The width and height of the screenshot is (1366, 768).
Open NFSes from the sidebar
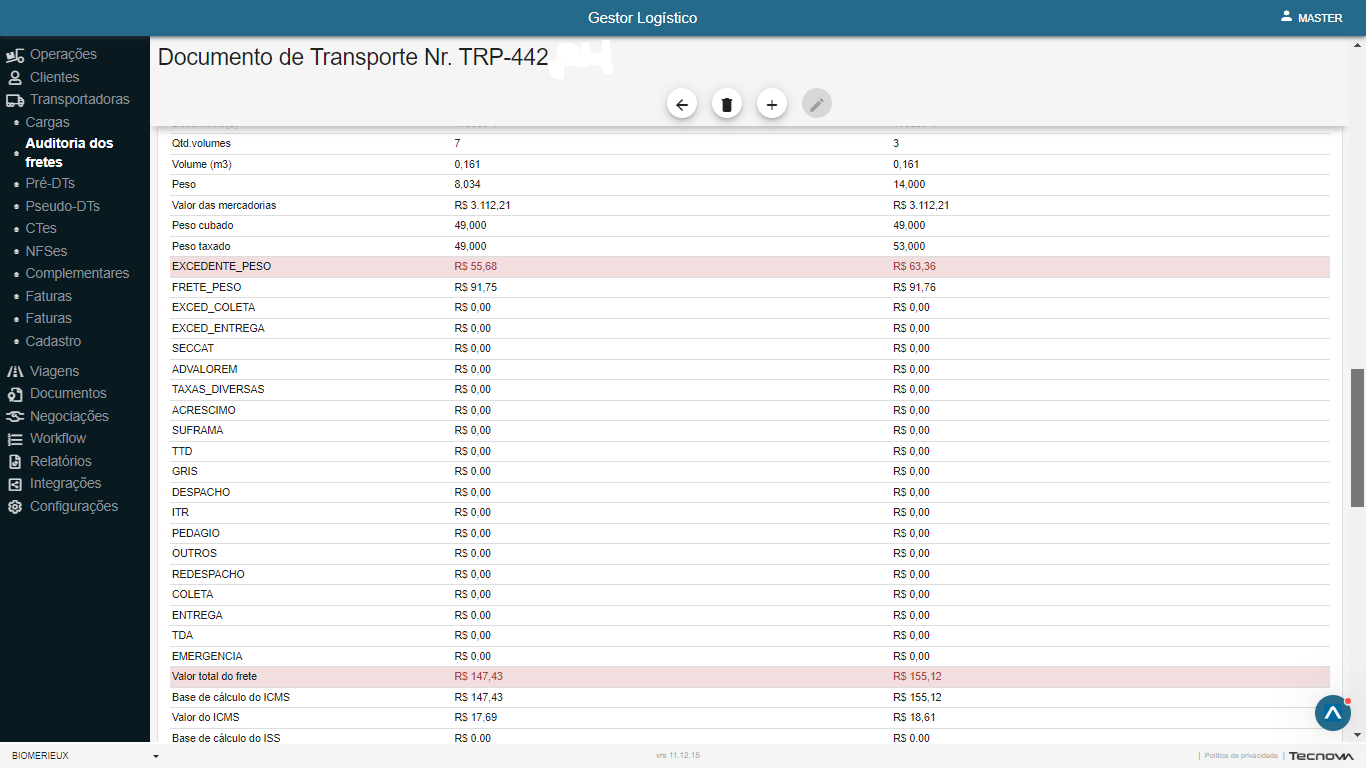coord(47,251)
